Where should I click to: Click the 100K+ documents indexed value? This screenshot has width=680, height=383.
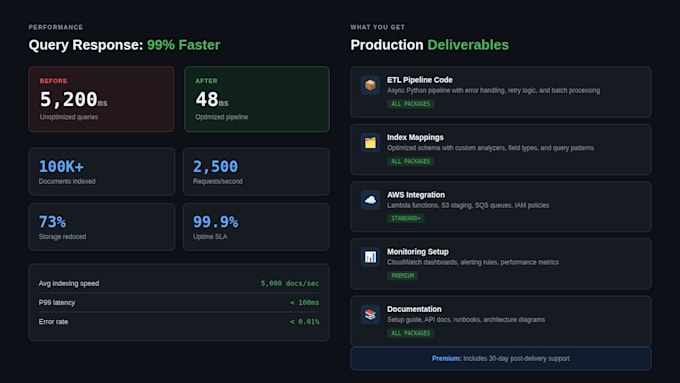61,167
